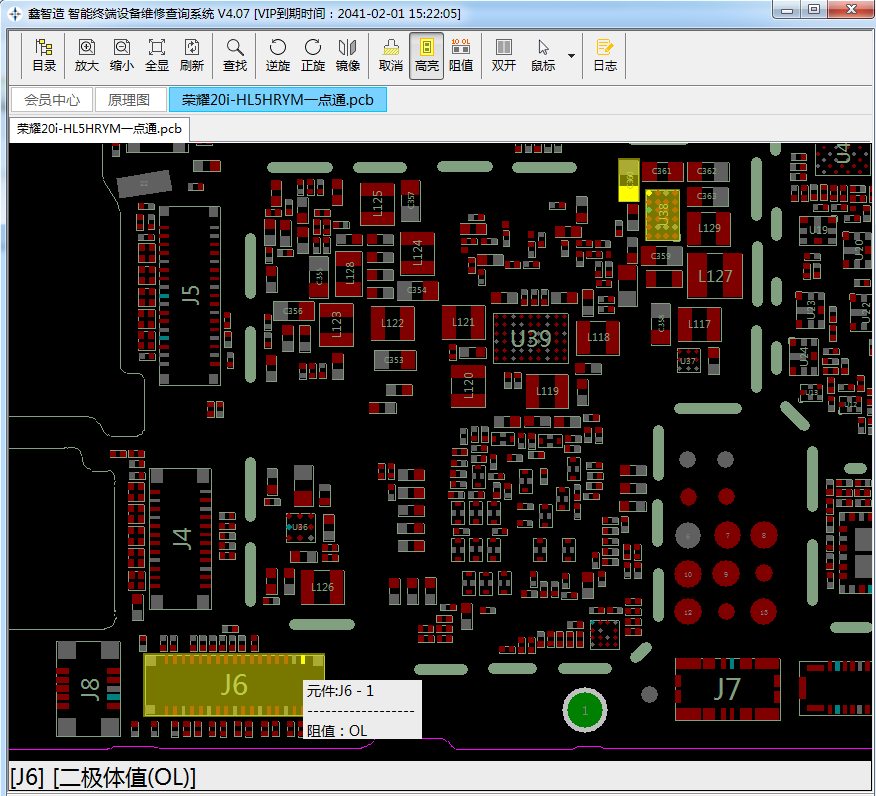
Task: Click chip U36 on the board
Action: point(301,527)
